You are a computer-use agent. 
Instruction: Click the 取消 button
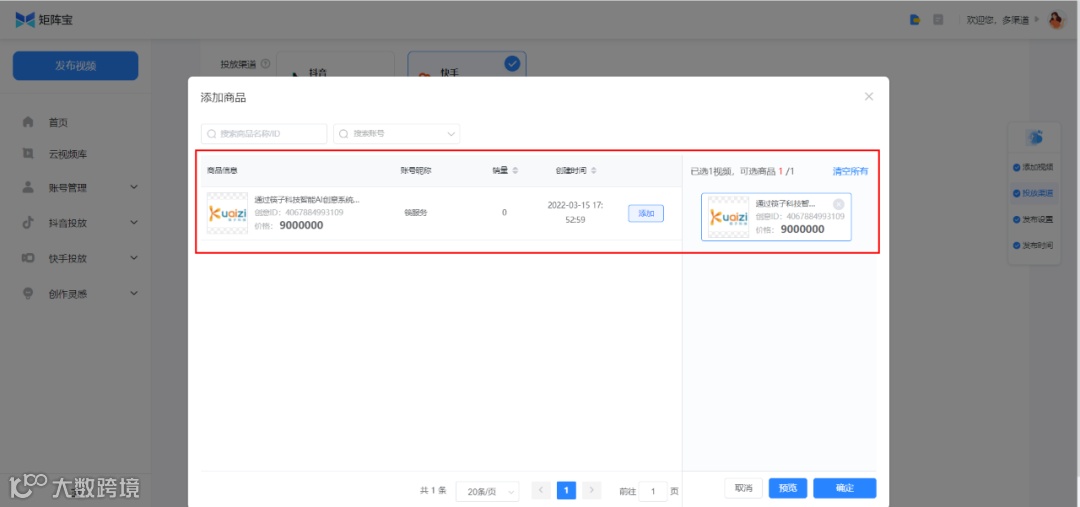(x=743, y=488)
